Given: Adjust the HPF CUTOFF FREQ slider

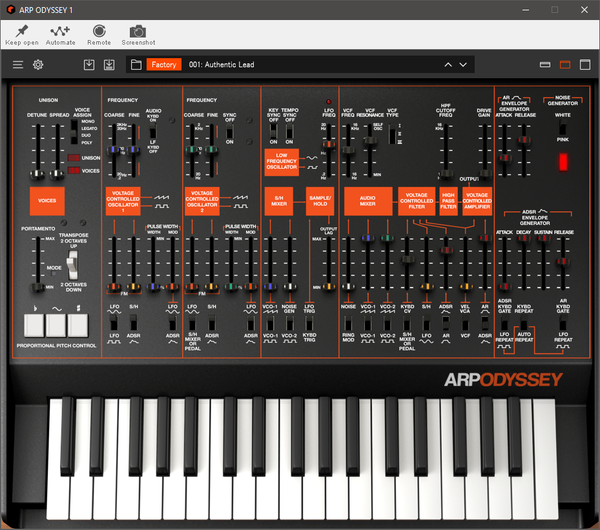Looking at the screenshot, I should 446,174.
